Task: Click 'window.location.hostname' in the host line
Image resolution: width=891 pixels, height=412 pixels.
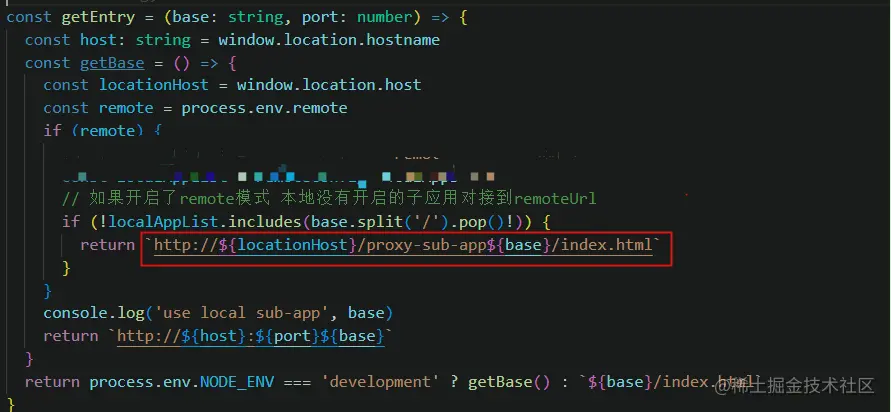Action: tap(329, 40)
